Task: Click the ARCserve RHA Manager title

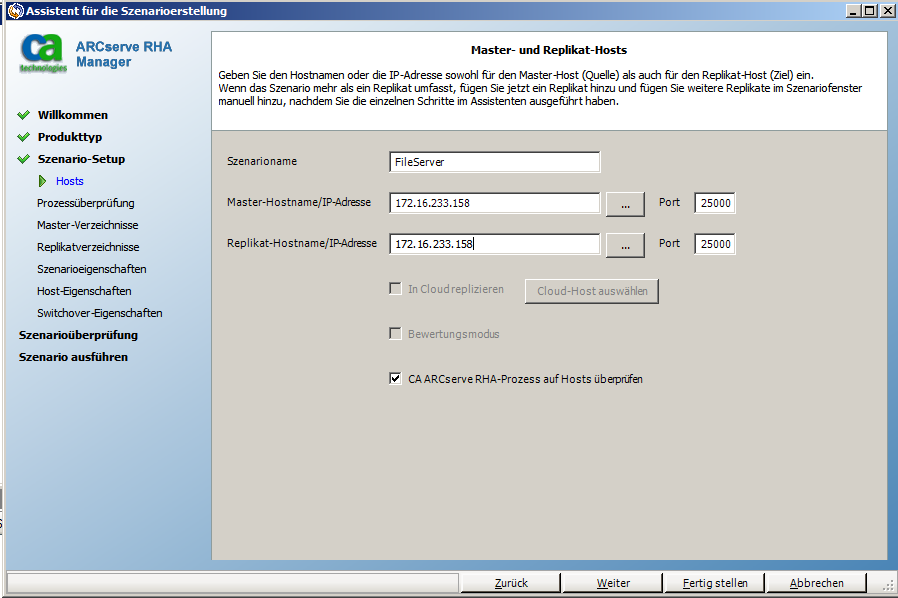Action: [x=124, y=54]
